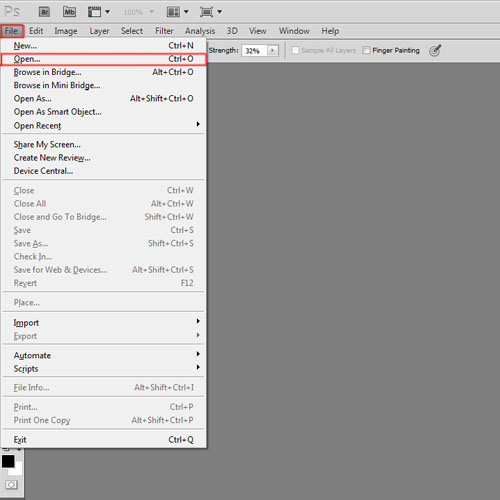Expand the Automate submenu
This screenshot has width=500, height=500.
click(103, 355)
